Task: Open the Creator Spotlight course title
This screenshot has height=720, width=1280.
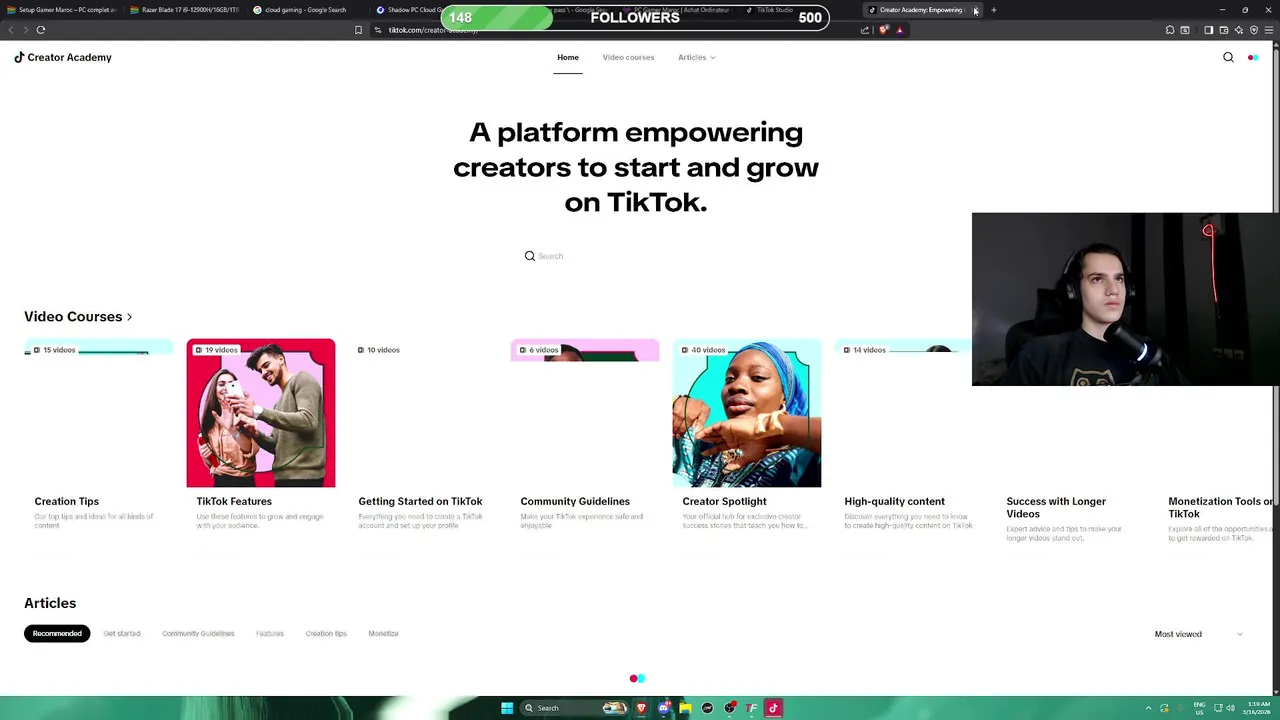Action: click(724, 502)
